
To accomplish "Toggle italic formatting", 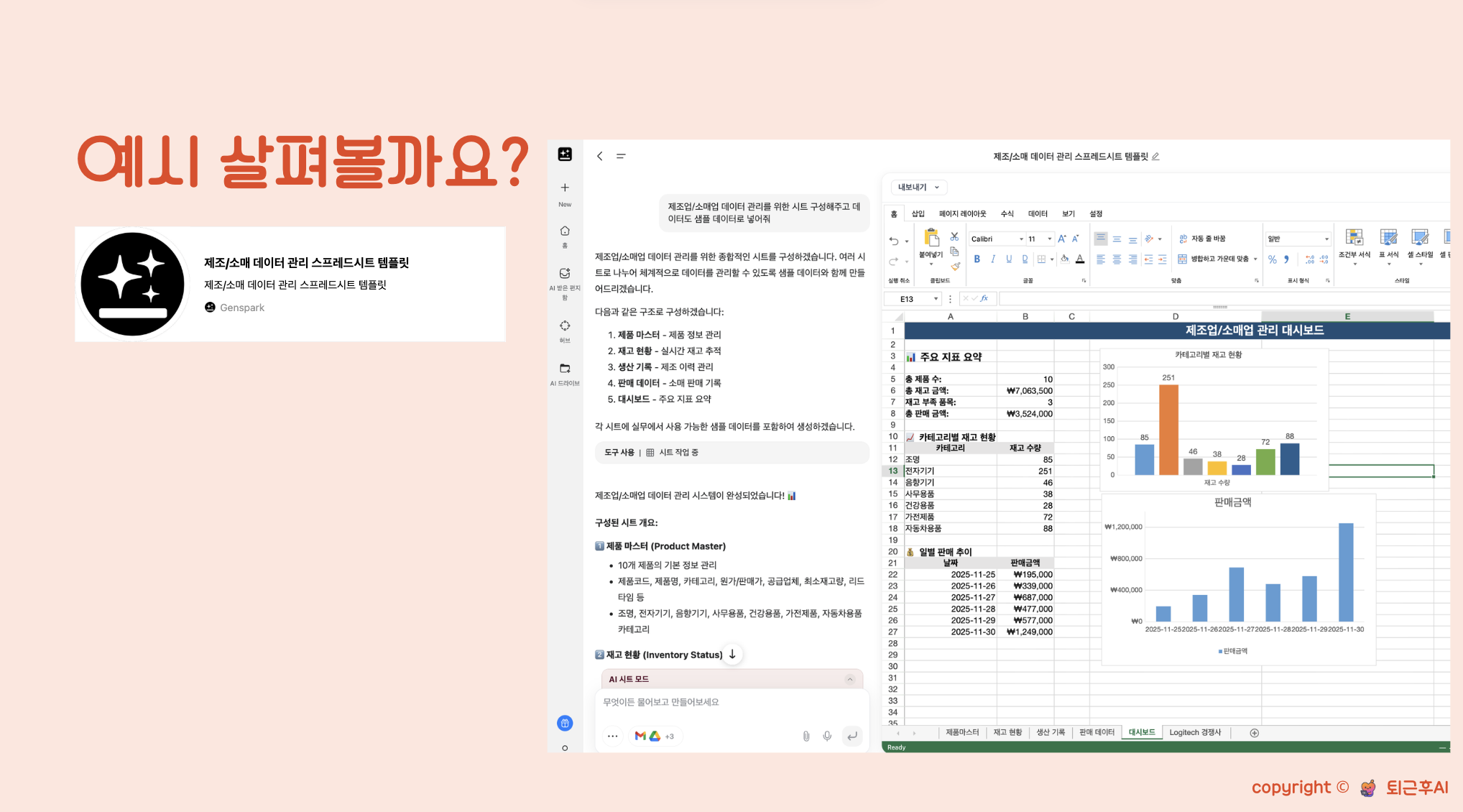I will (x=992, y=259).
